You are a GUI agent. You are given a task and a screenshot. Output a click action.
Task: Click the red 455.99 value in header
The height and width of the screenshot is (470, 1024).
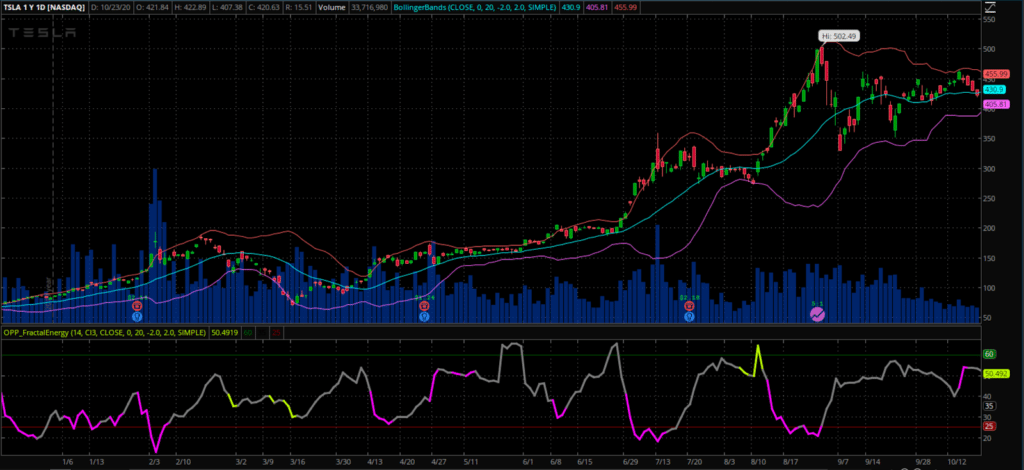pyautogui.click(x=624, y=8)
